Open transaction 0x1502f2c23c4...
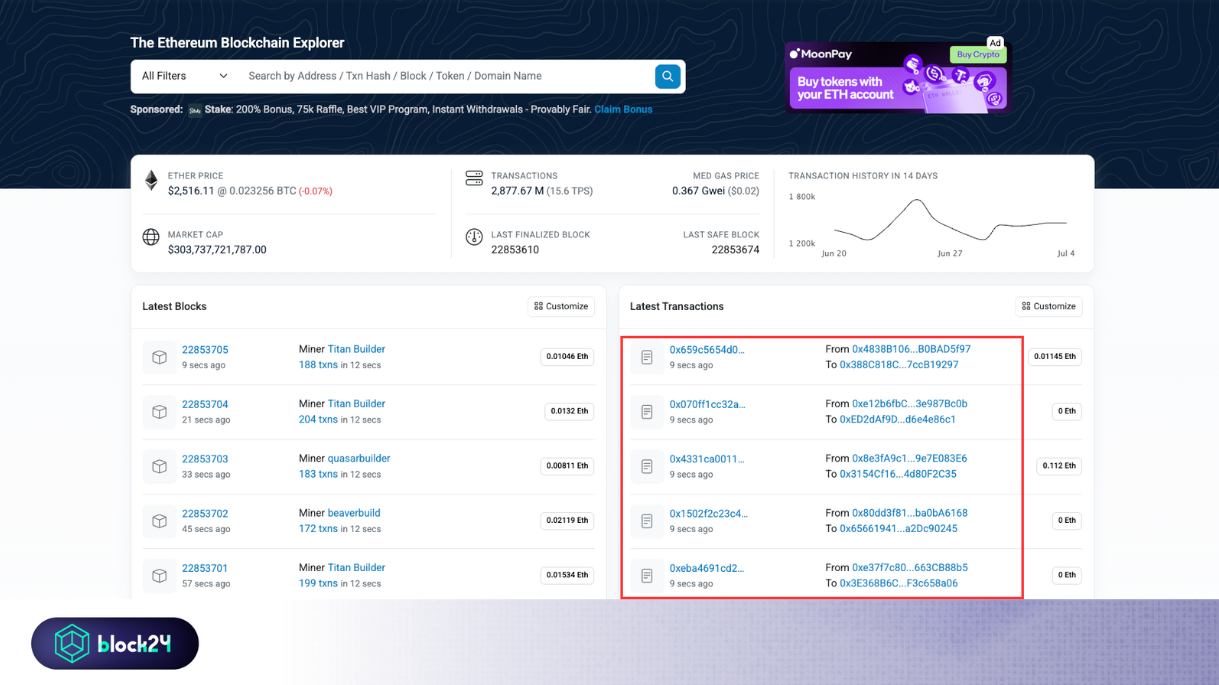This screenshot has height=685, width=1219. (x=708, y=514)
